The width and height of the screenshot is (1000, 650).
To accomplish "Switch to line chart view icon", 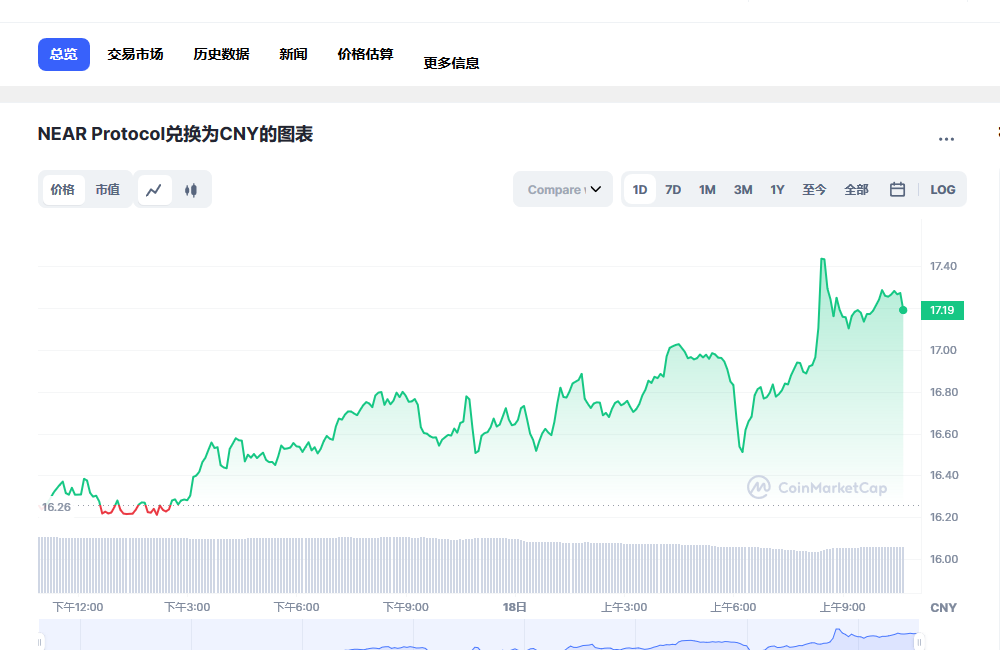I will [154, 190].
